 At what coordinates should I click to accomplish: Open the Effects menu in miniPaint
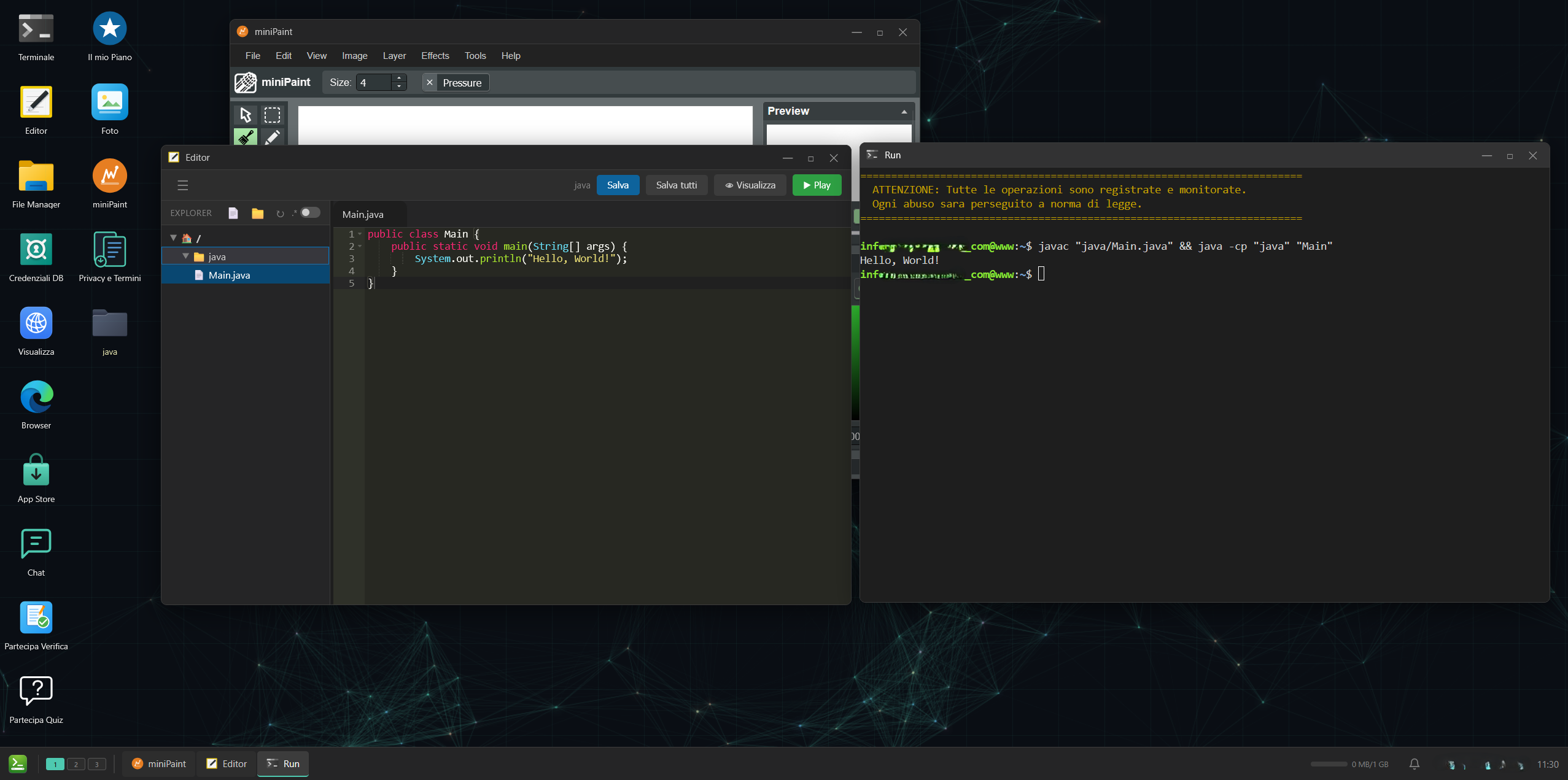pyautogui.click(x=435, y=56)
